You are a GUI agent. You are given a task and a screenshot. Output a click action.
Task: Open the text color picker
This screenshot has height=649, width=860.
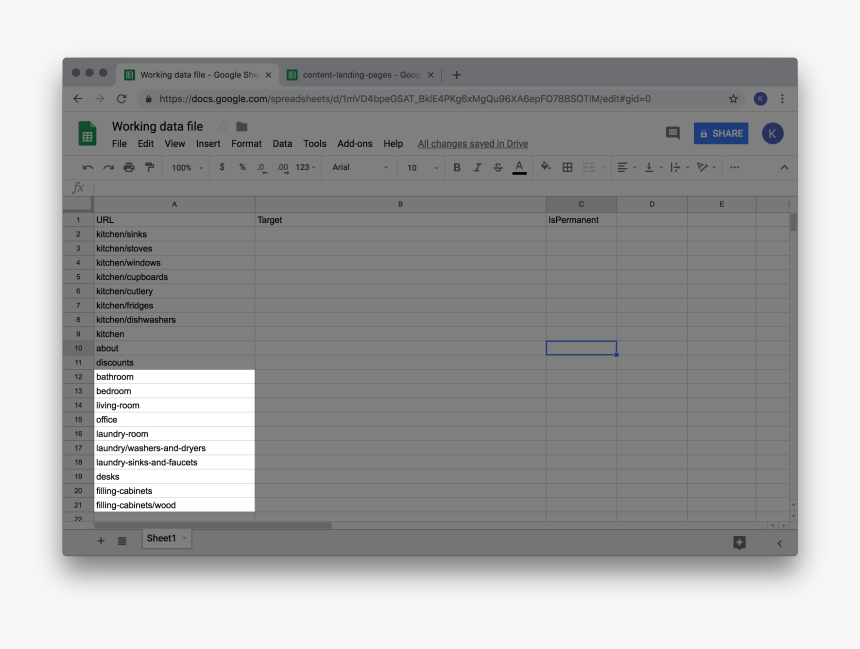click(519, 167)
